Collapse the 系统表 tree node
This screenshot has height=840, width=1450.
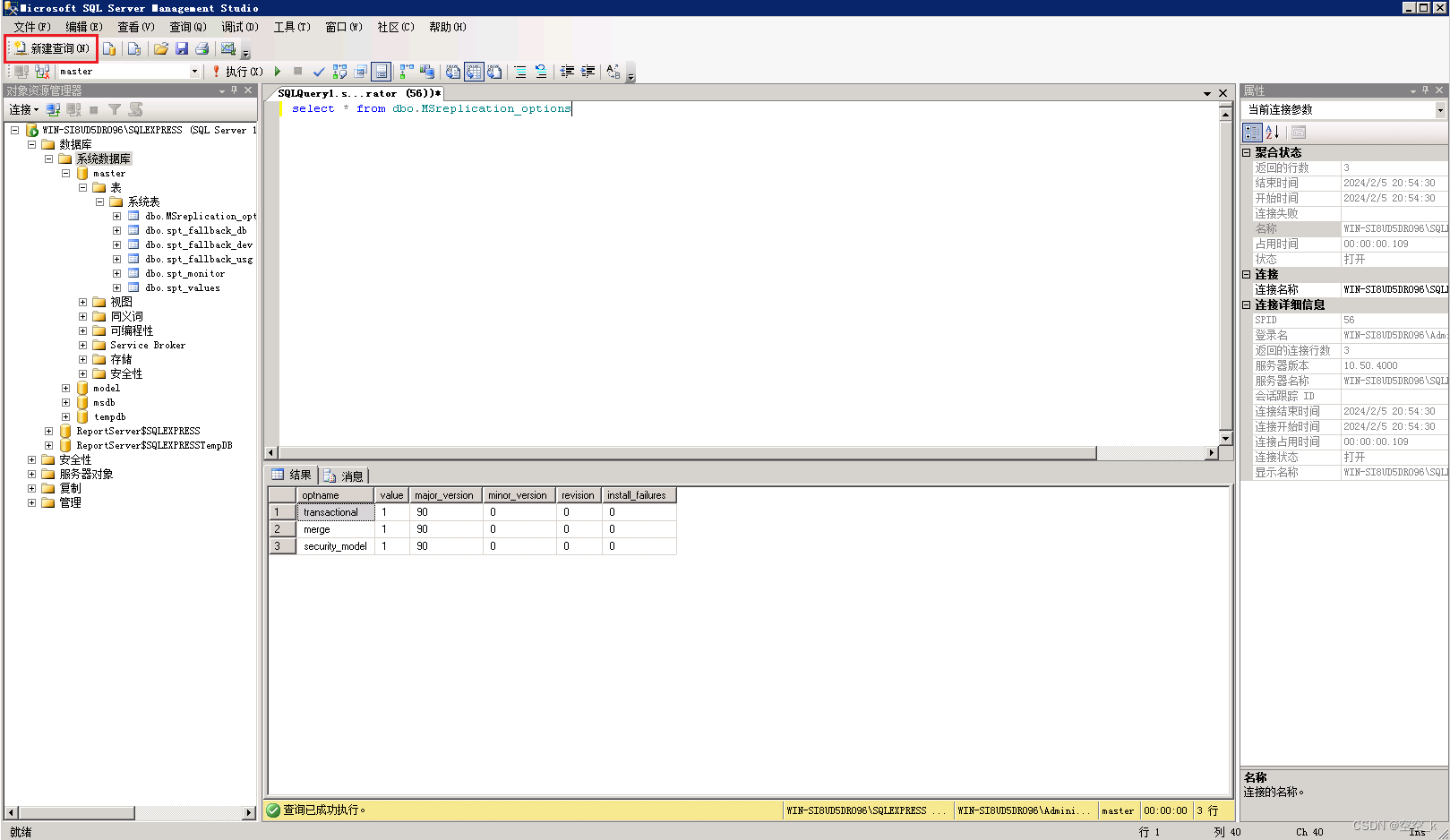coord(99,201)
